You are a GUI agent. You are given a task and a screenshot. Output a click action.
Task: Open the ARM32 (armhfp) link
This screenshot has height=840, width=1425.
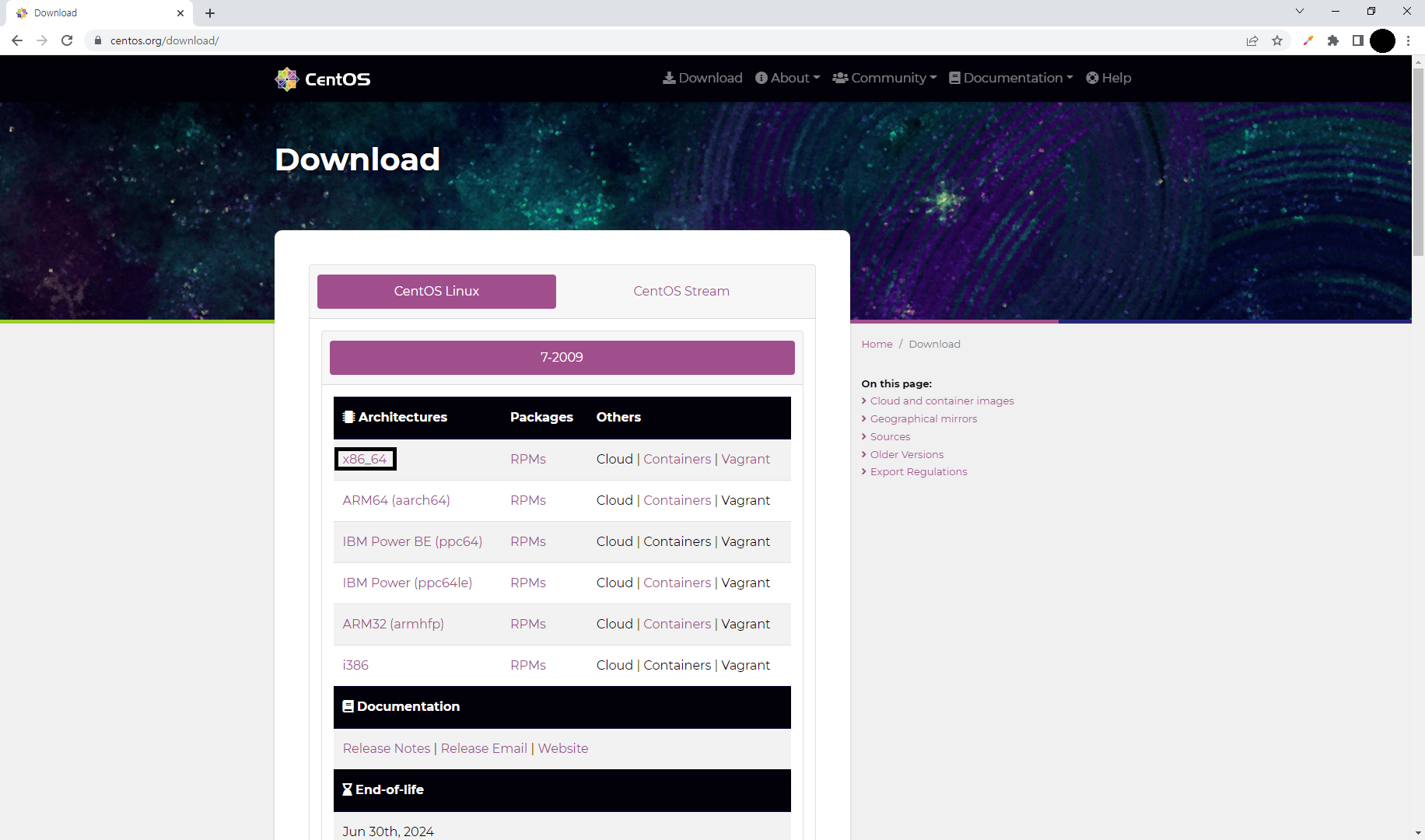pyautogui.click(x=393, y=624)
